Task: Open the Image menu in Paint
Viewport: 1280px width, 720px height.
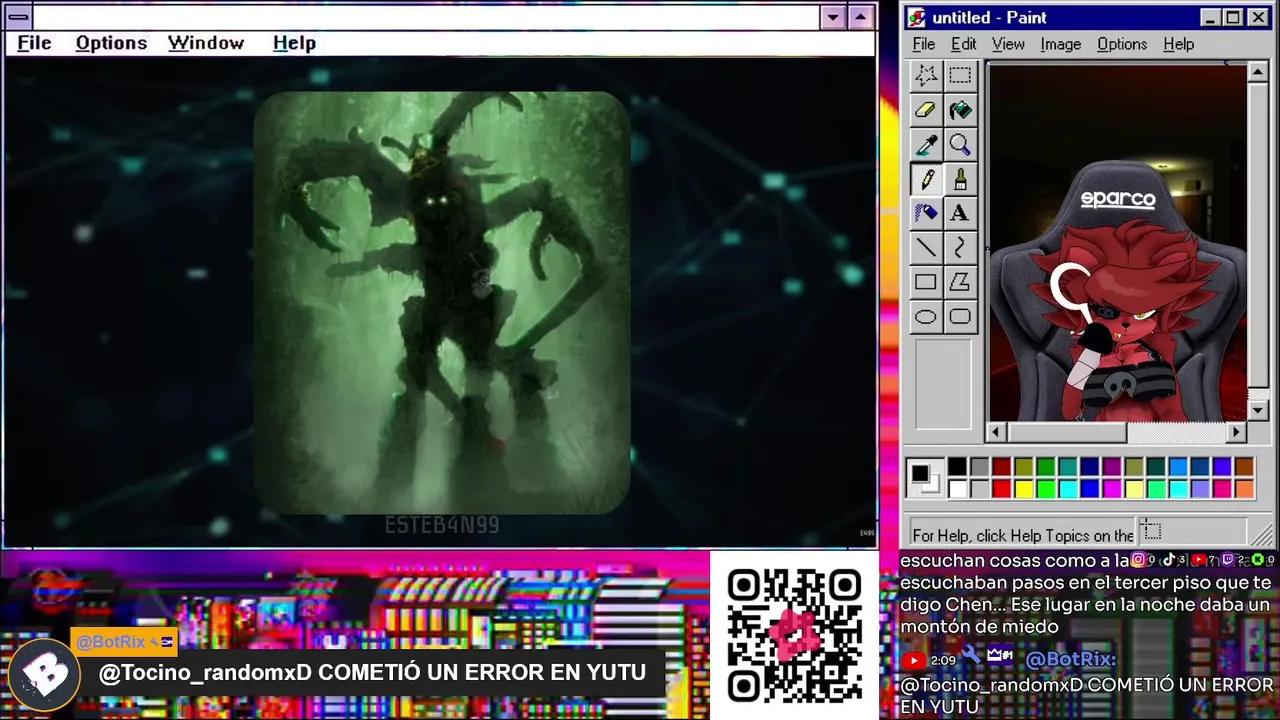Action: click(1060, 44)
